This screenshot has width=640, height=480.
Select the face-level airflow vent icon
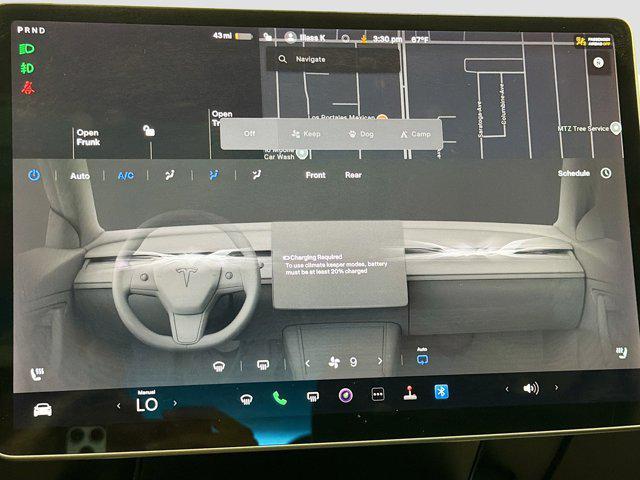point(214,175)
